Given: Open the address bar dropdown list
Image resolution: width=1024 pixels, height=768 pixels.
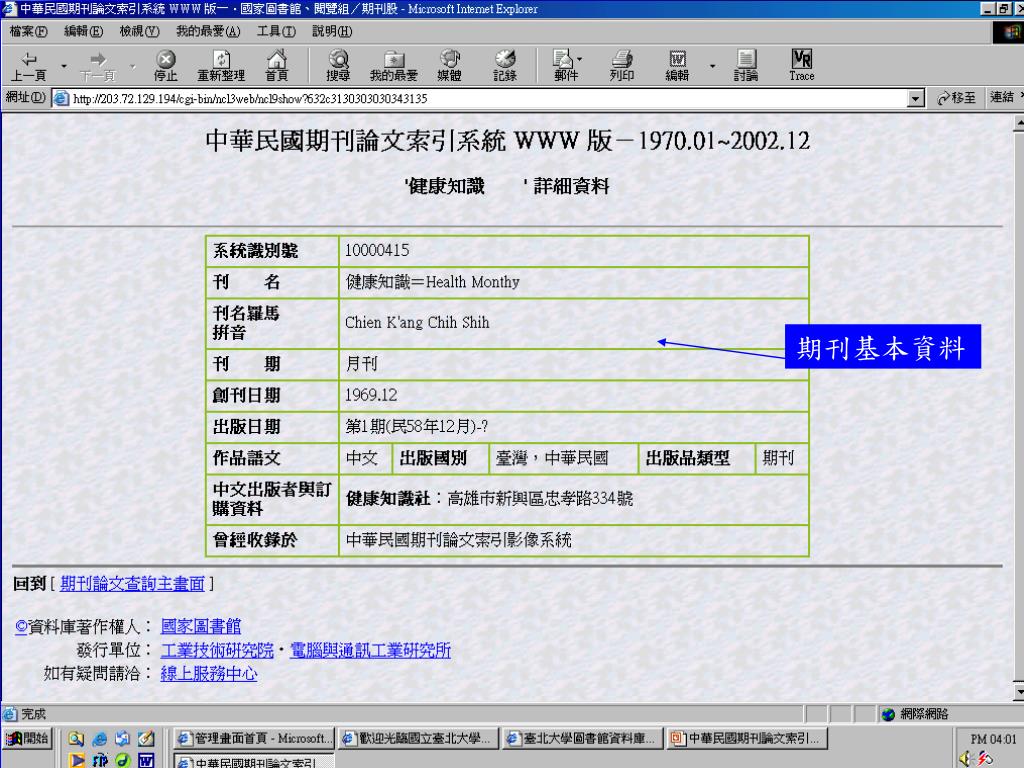Looking at the screenshot, I should click(x=916, y=99).
